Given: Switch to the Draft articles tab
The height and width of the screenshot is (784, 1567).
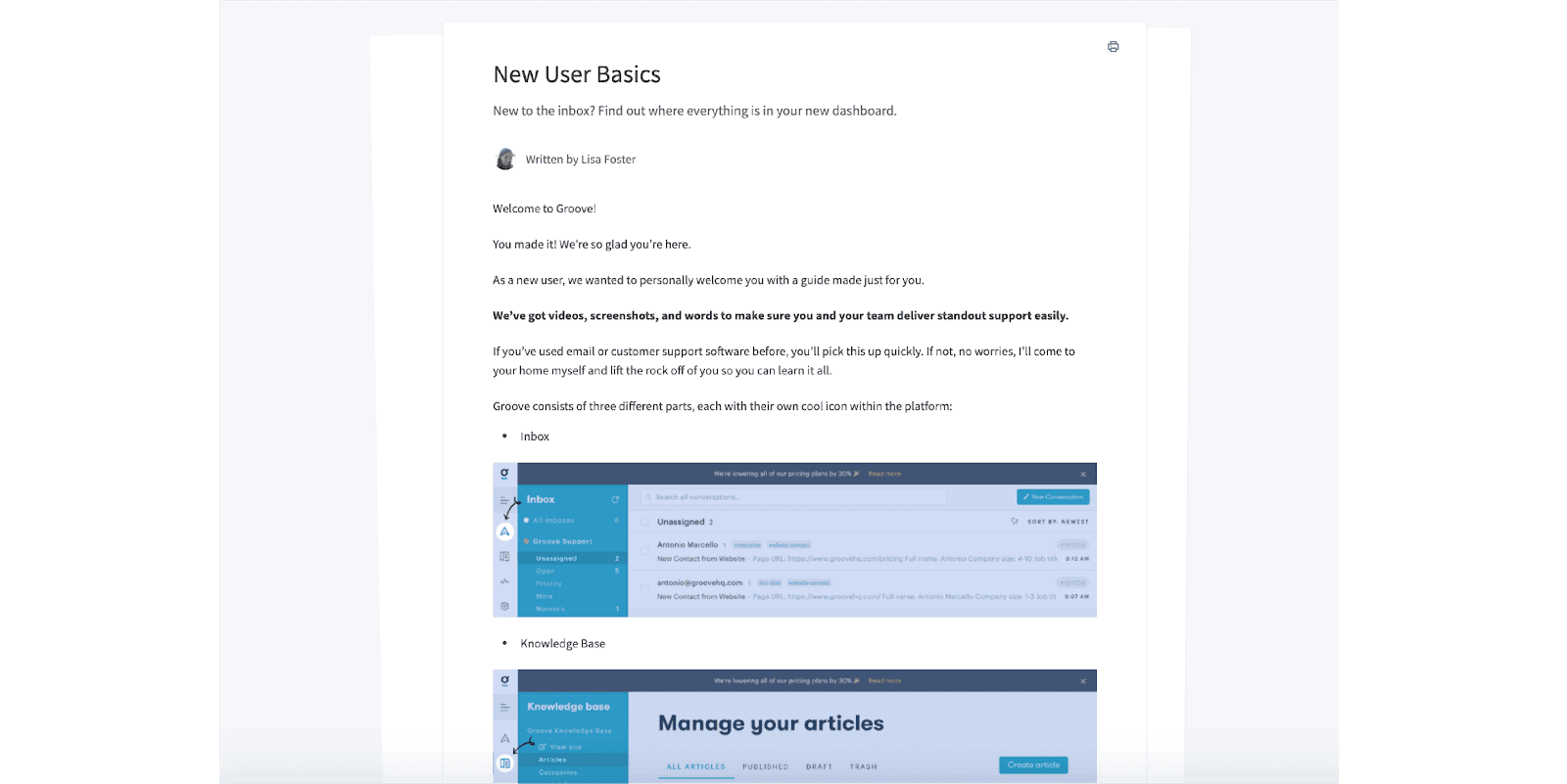Looking at the screenshot, I should [819, 766].
